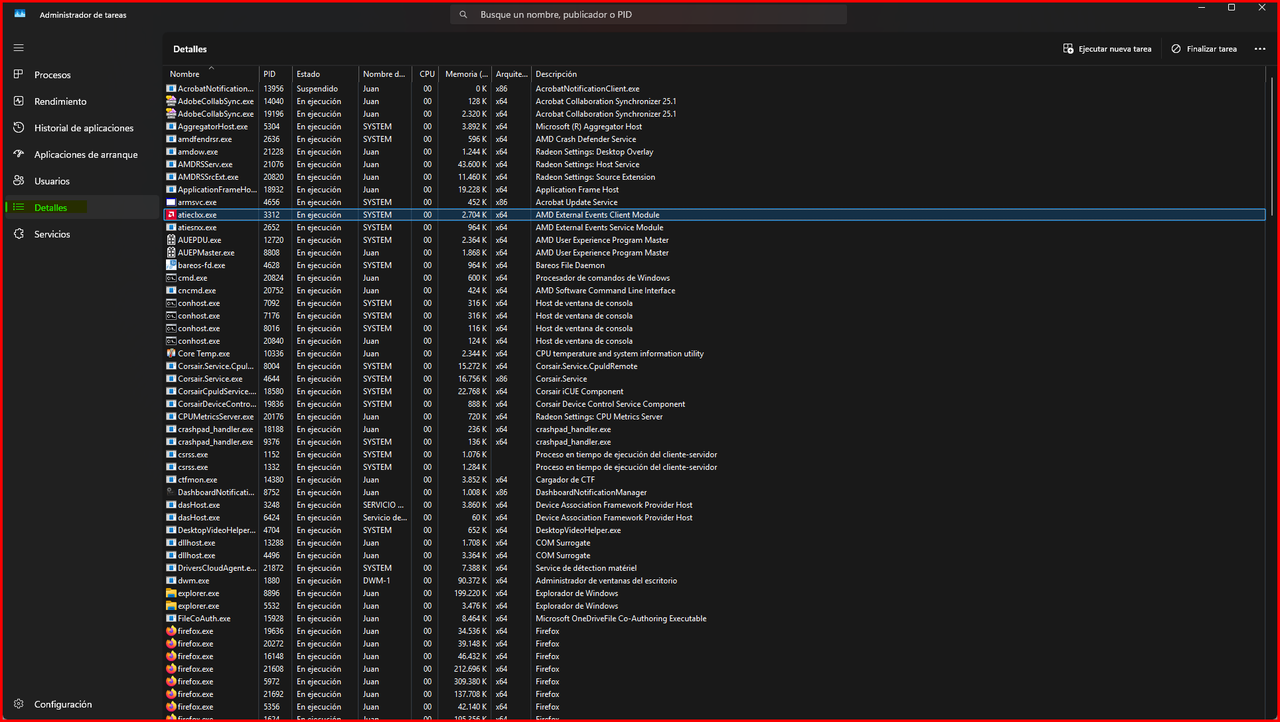Select the AUEPMaster.exe process row
This screenshot has height=722, width=1280.
click(714, 253)
